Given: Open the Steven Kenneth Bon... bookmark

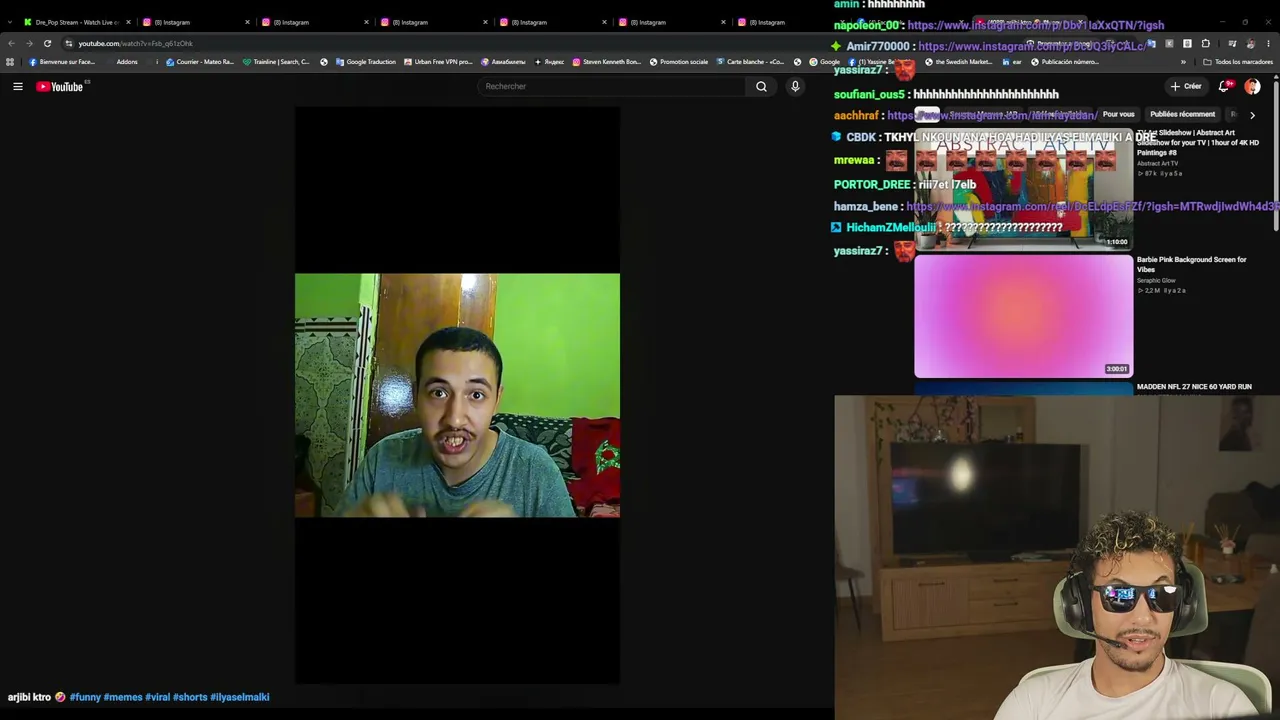Looking at the screenshot, I should 607,62.
